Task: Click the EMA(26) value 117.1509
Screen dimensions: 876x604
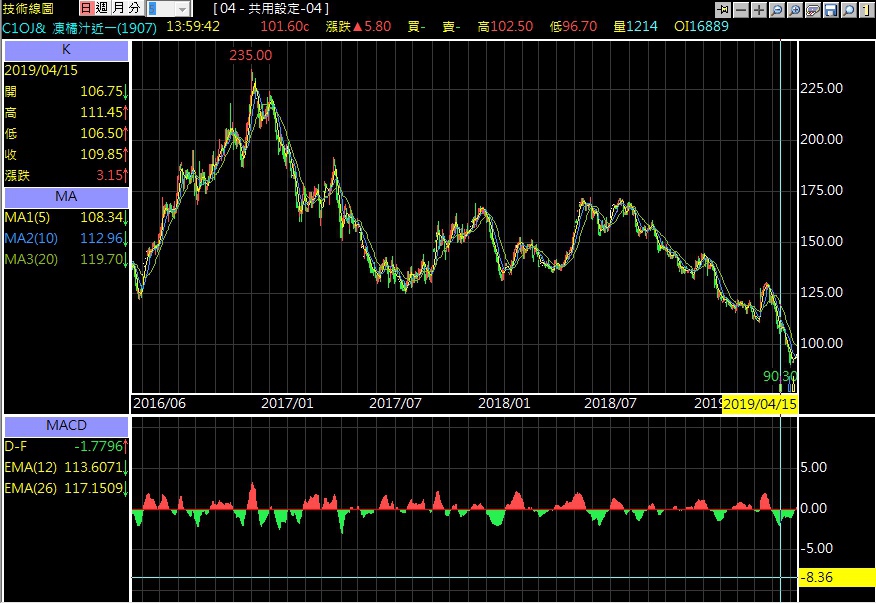Action: click(93, 488)
